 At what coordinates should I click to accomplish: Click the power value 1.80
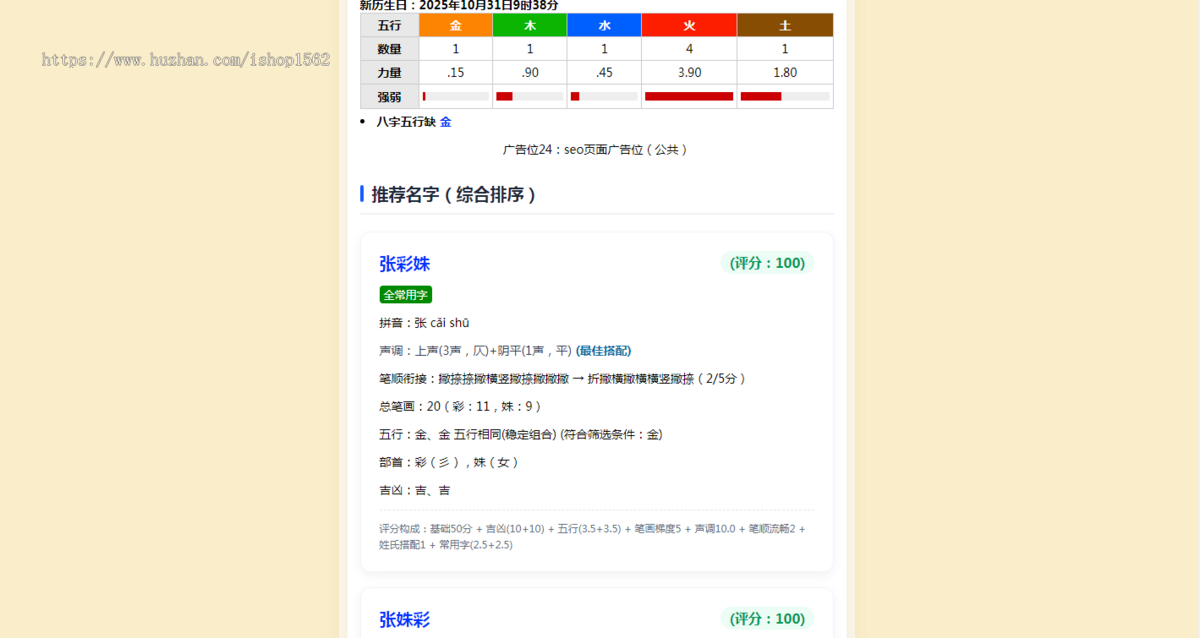tap(785, 73)
